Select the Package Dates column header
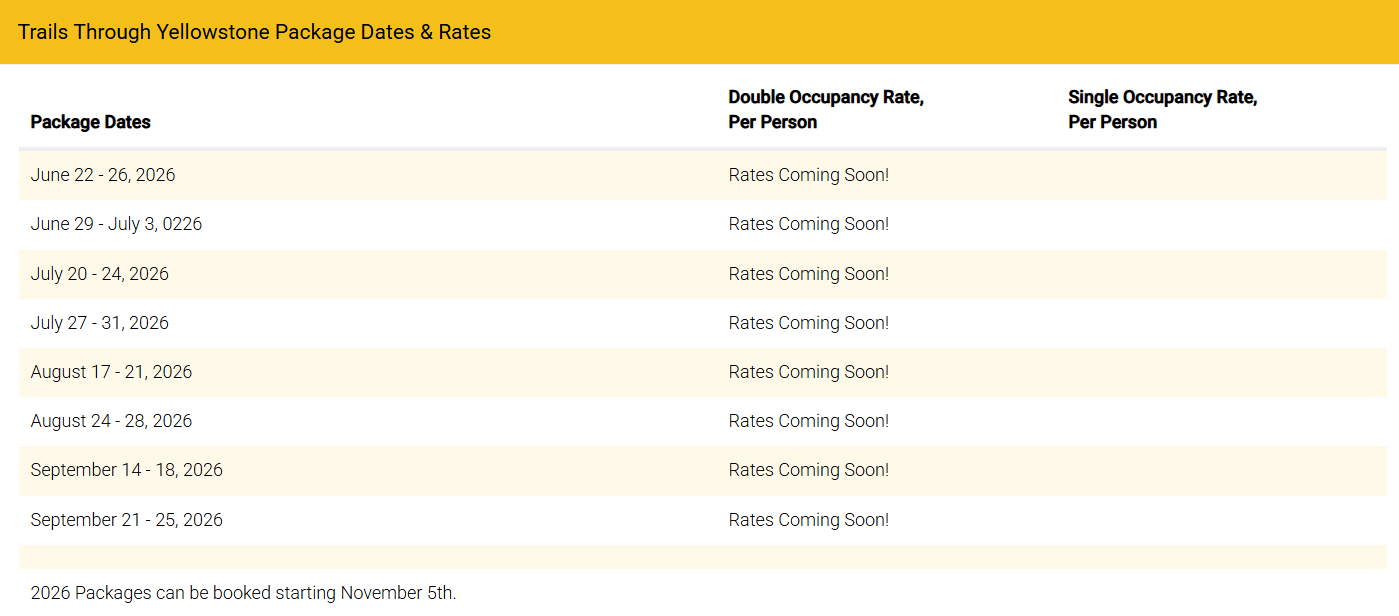Image resolution: width=1399 pixels, height=616 pixels. [x=91, y=122]
